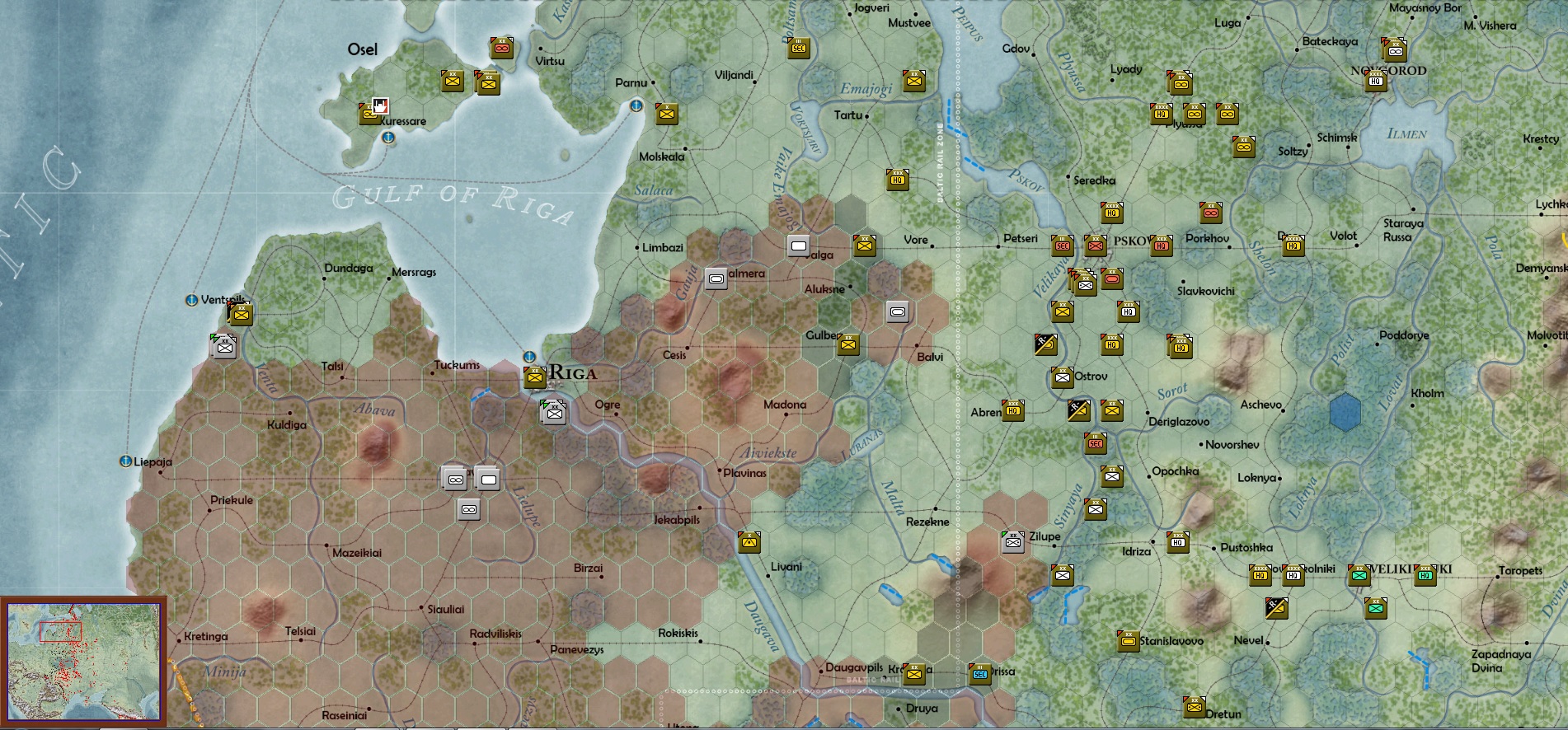Click the Staraya Russa town label
This screenshot has width=1568, height=730.
(1402, 230)
